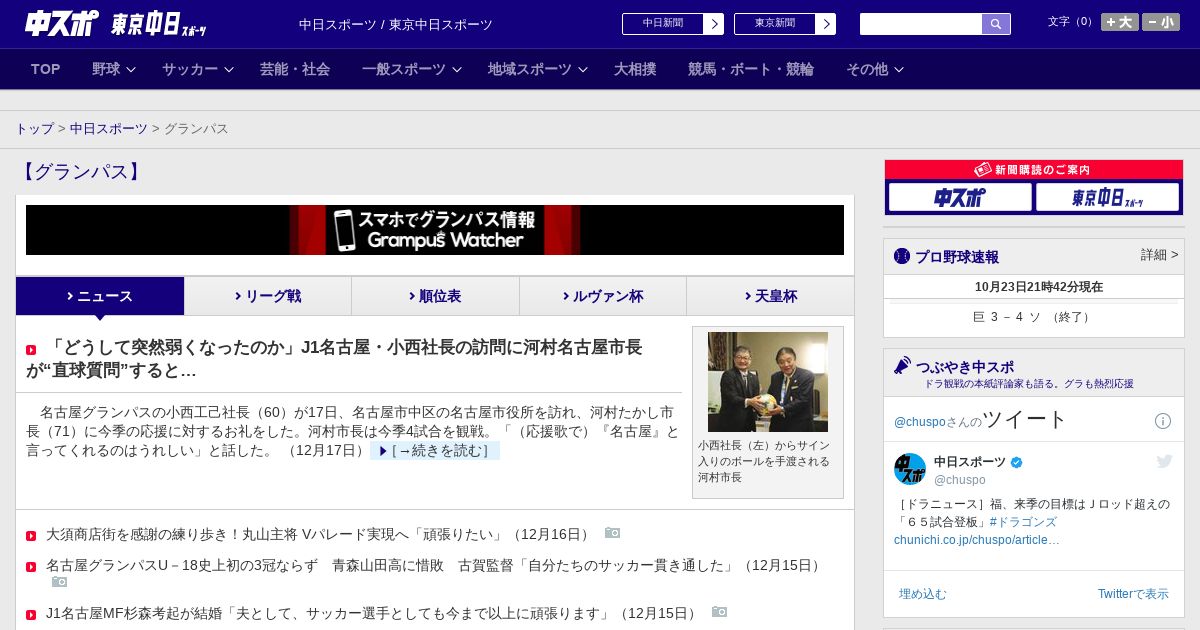Image resolution: width=1200 pixels, height=630 pixels.
Task: Open the 芸能・社会 menu item
Action: pos(295,69)
